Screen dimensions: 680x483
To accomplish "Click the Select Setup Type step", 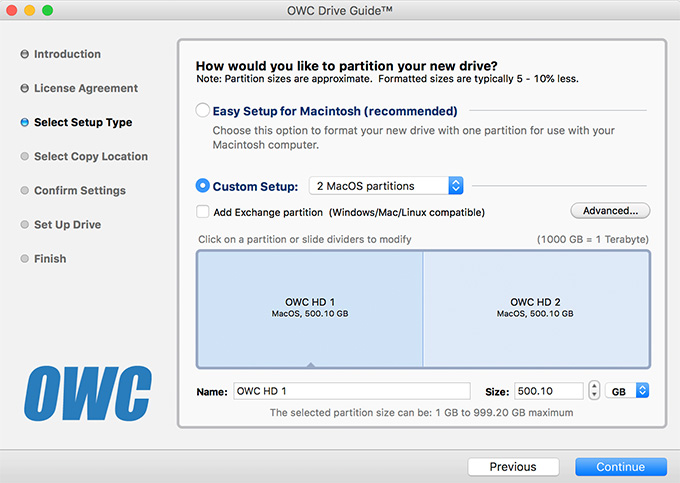I will tap(83, 122).
